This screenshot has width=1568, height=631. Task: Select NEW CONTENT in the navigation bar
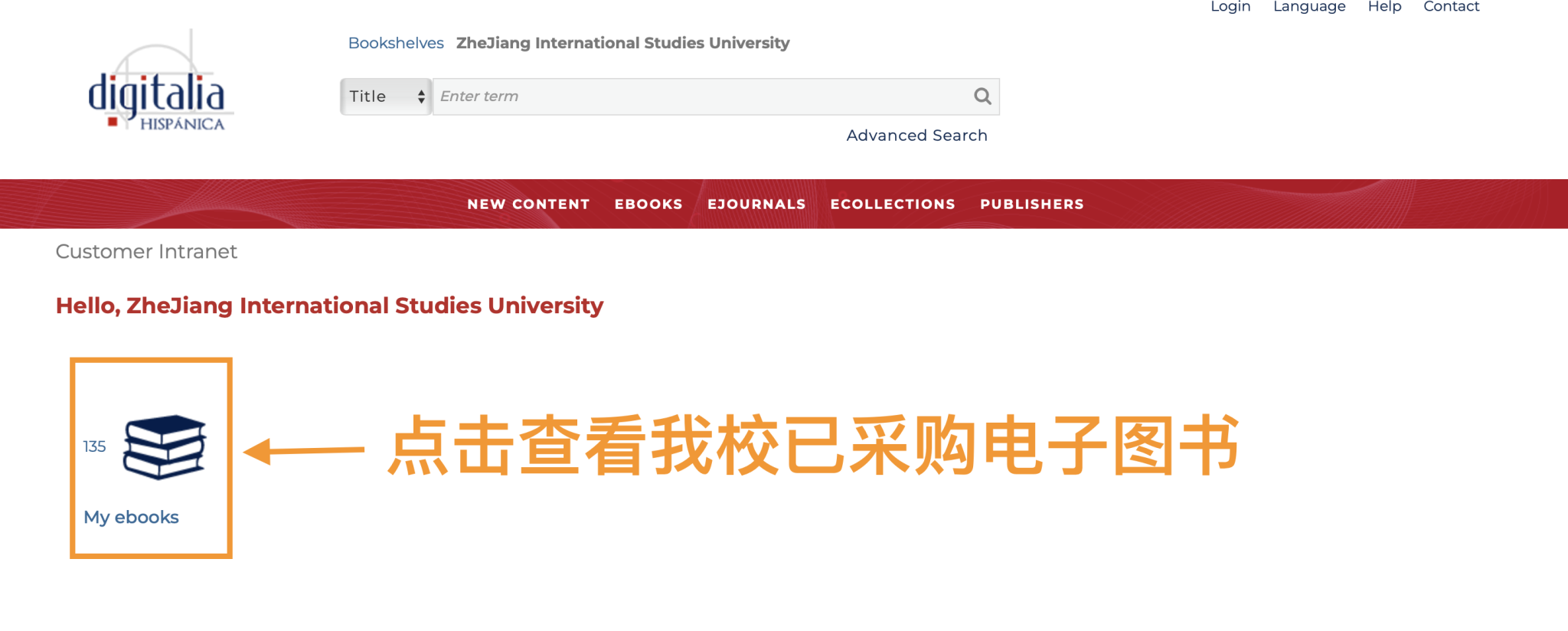tap(528, 204)
